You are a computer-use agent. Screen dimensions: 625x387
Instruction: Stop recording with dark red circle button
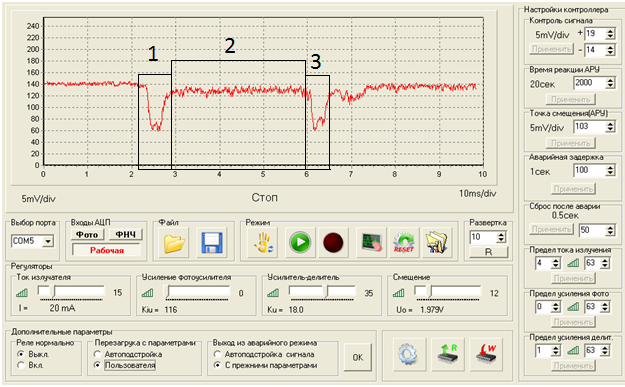[333, 243]
